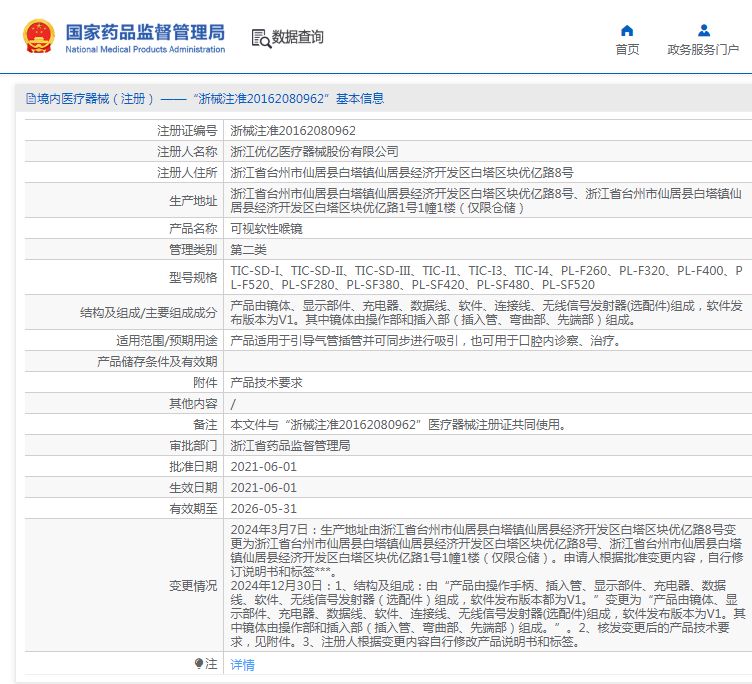Click the expiry date 2026-05-31 value
The height and width of the screenshot is (684, 752).
[264, 507]
